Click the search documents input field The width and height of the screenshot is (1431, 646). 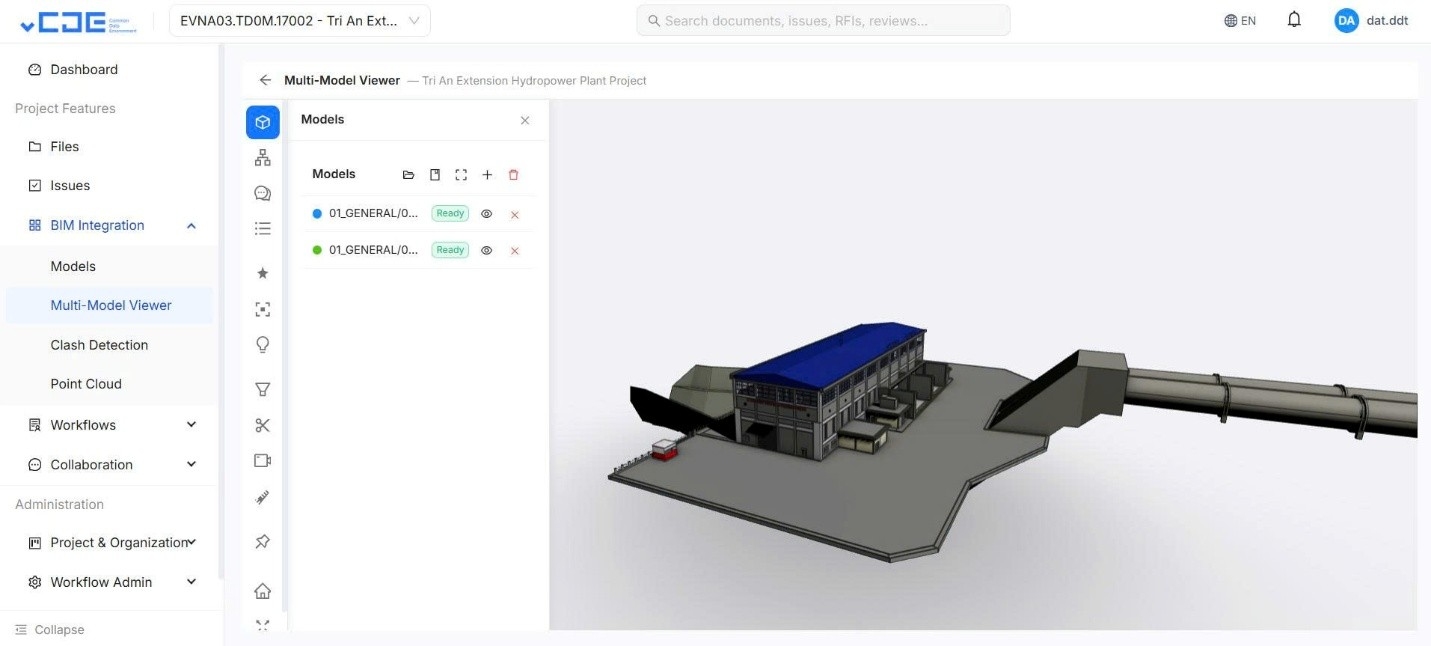[823, 21]
